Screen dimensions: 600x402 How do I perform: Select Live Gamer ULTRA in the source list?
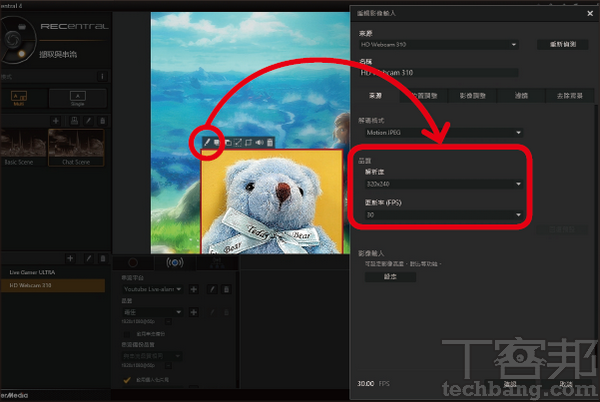click(x=53, y=272)
